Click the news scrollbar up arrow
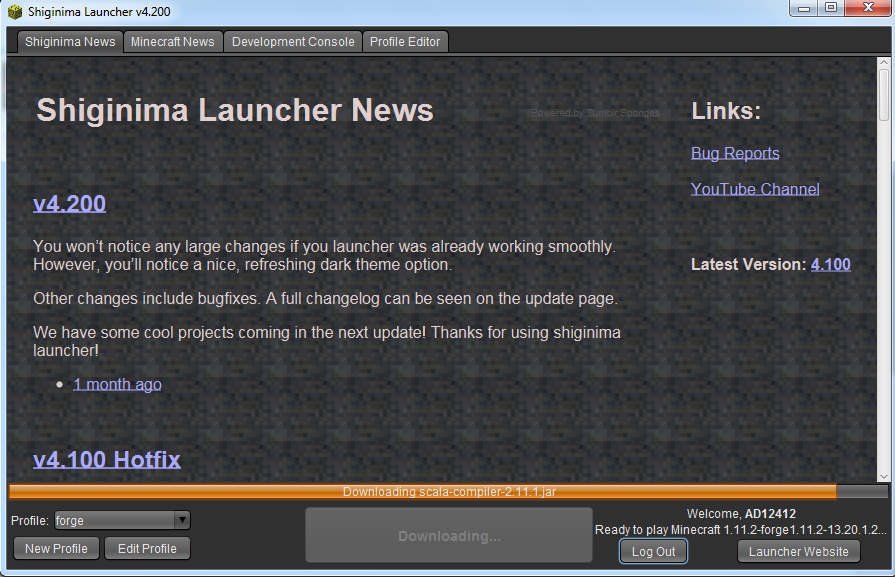The image size is (895, 577). (x=884, y=62)
